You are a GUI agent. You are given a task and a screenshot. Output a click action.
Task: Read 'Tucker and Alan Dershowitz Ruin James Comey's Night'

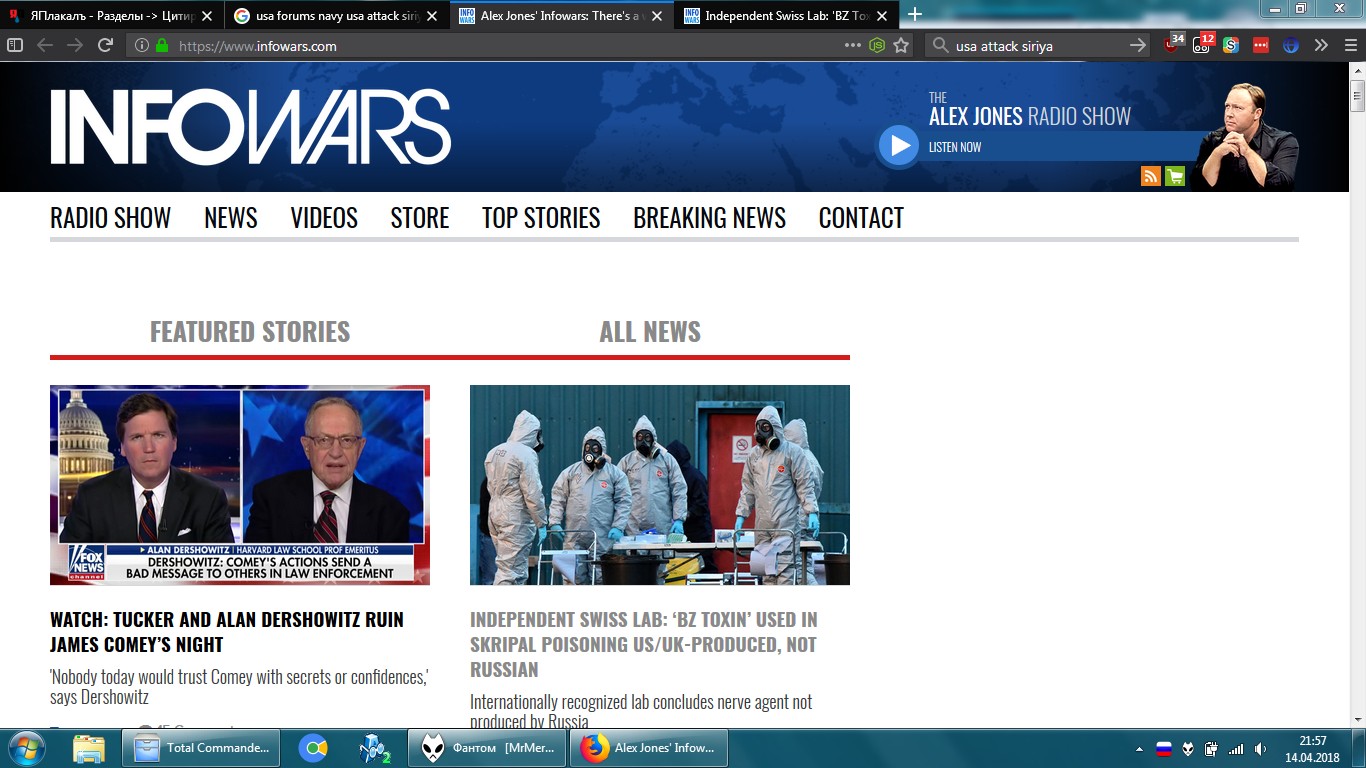pos(227,632)
